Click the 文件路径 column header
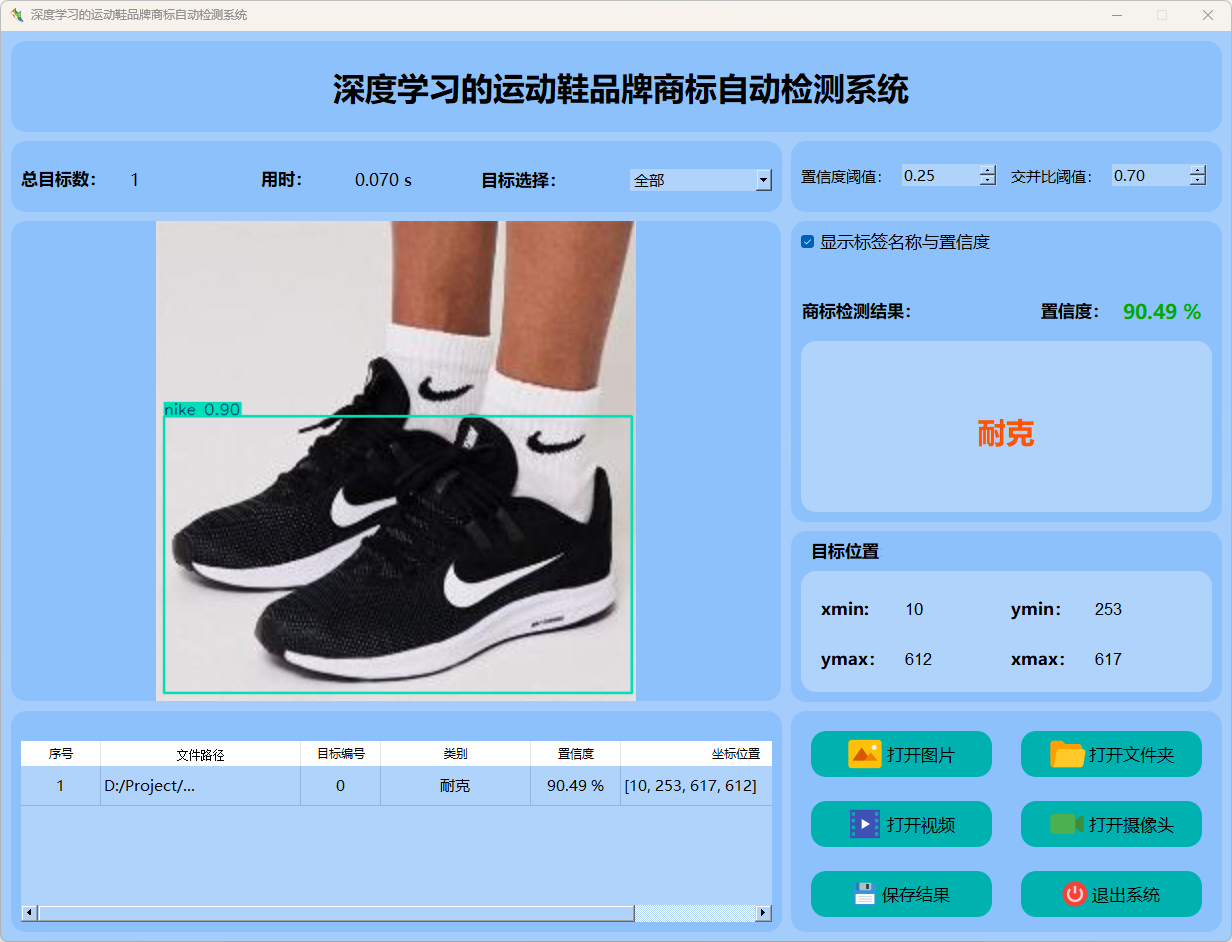Image resolution: width=1232 pixels, height=942 pixels. 200,754
